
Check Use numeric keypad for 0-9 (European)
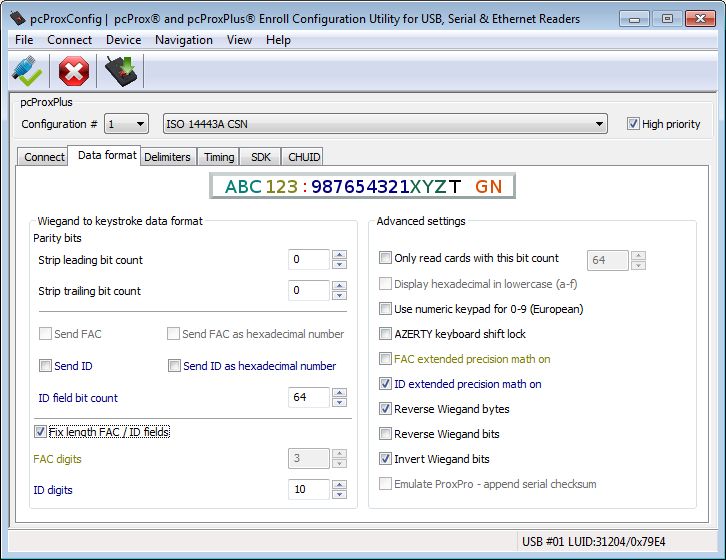(385, 308)
